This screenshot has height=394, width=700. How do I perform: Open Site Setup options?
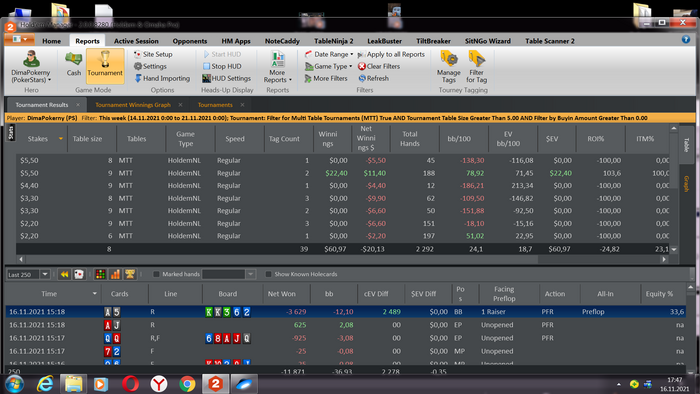pyautogui.click(x=153, y=54)
